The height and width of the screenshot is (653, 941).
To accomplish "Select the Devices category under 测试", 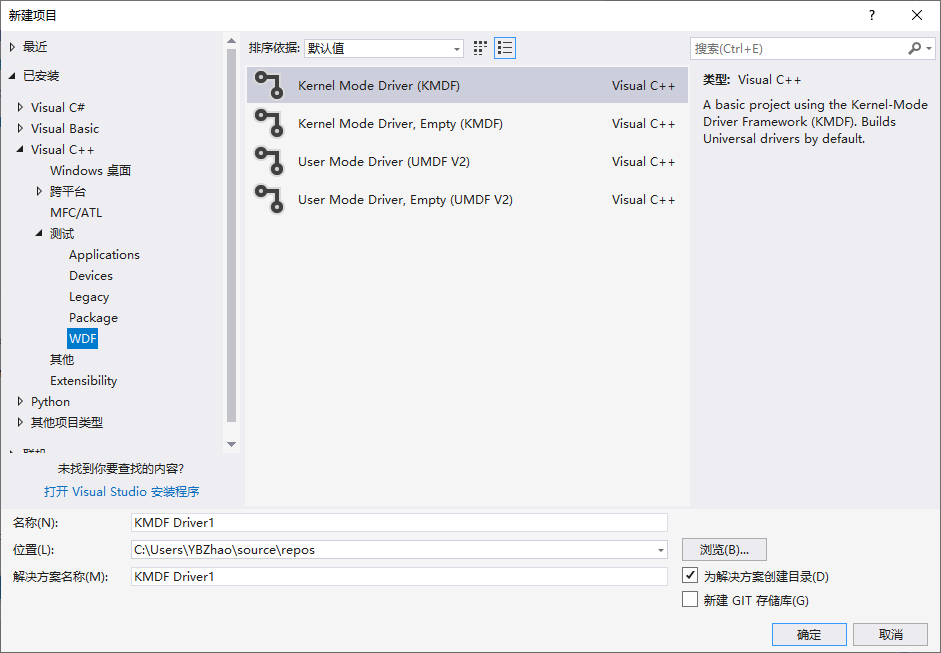I will tap(91, 275).
